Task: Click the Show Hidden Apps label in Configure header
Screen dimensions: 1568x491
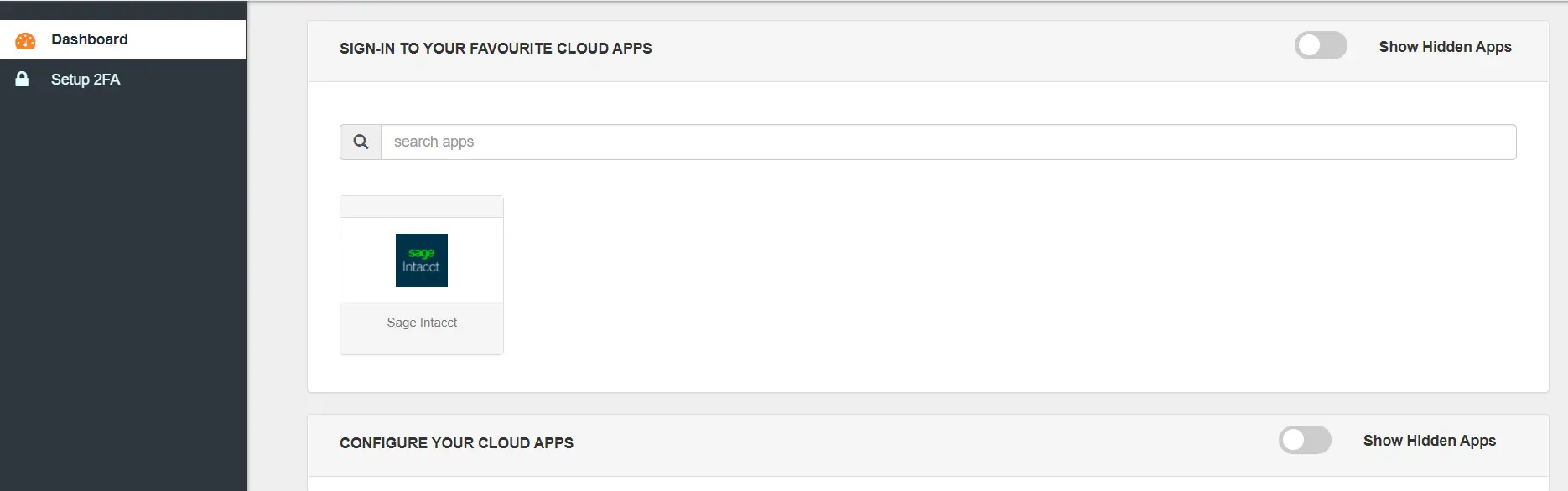Action: [1429, 441]
